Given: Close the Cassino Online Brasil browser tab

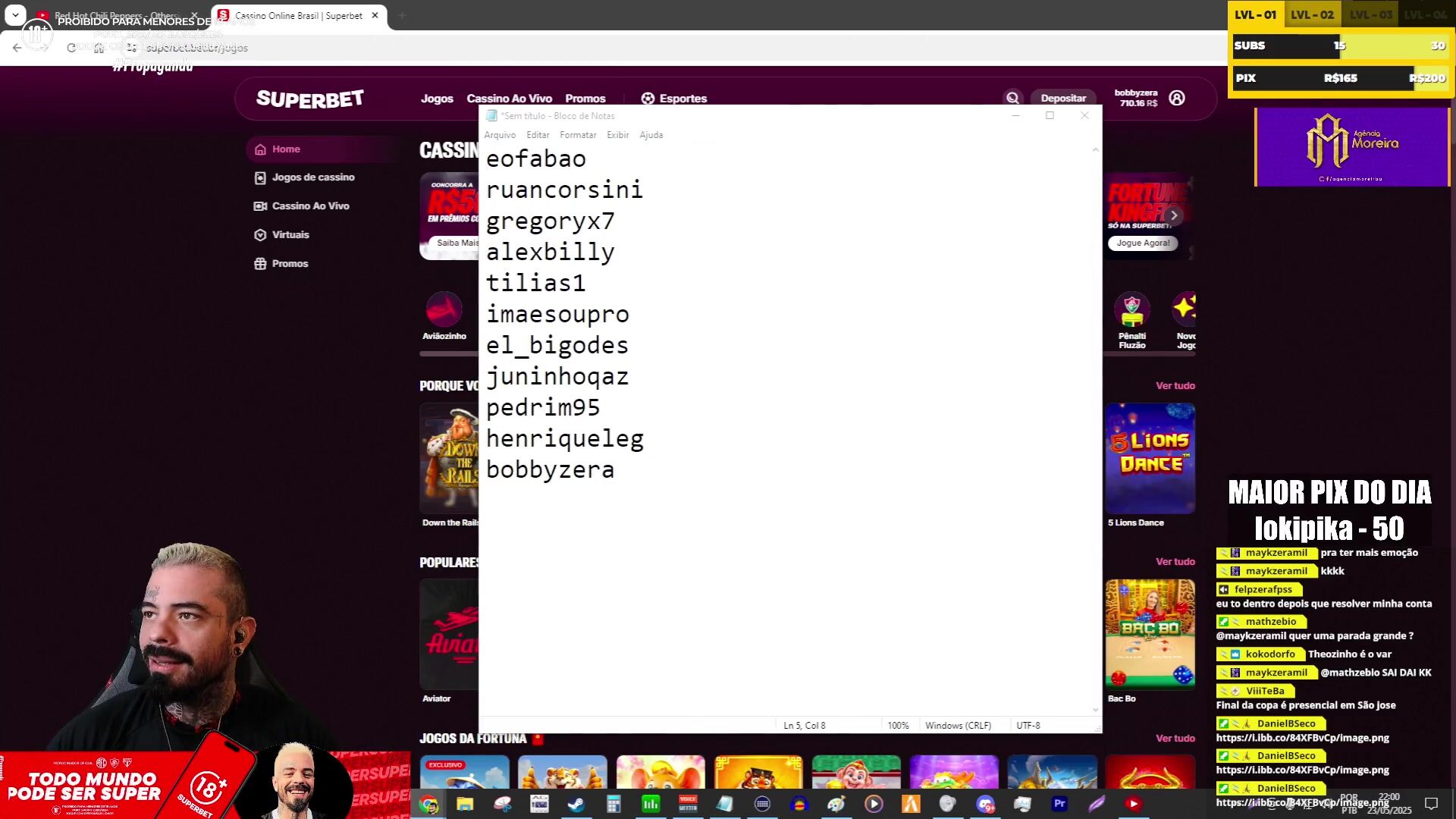Looking at the screenshot, I should pyautogui.click(x=375, y=15).
